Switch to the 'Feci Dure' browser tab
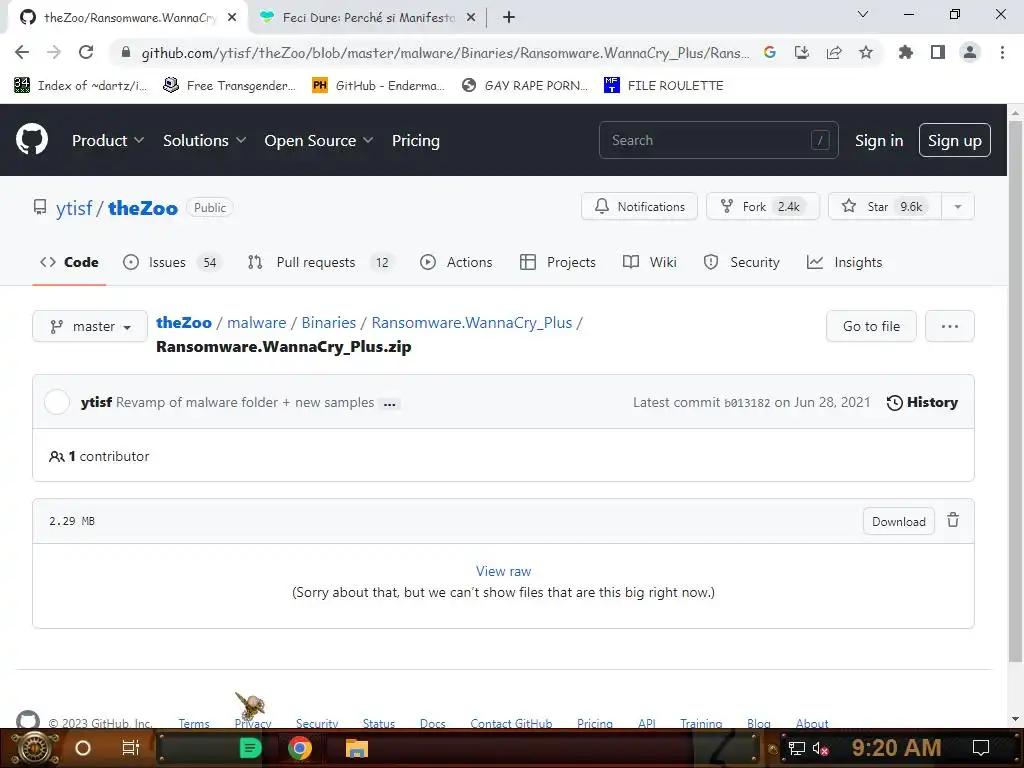 pyautogui.click(x=368, y=18)
